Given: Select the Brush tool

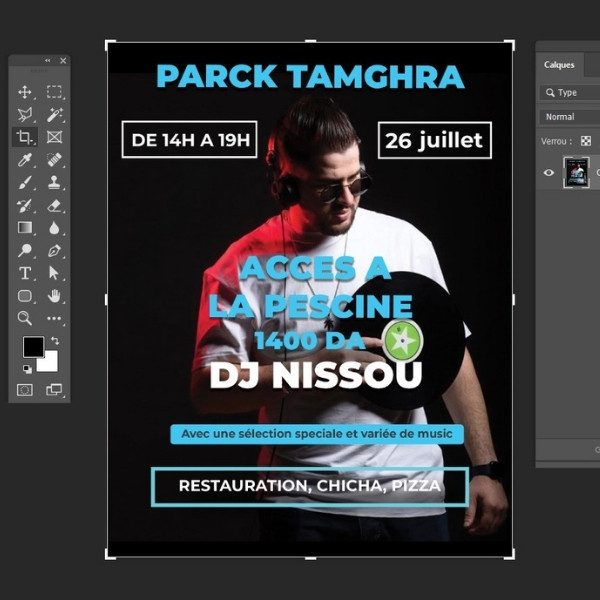Looking at the screenshot, I should tap(25, 183).
